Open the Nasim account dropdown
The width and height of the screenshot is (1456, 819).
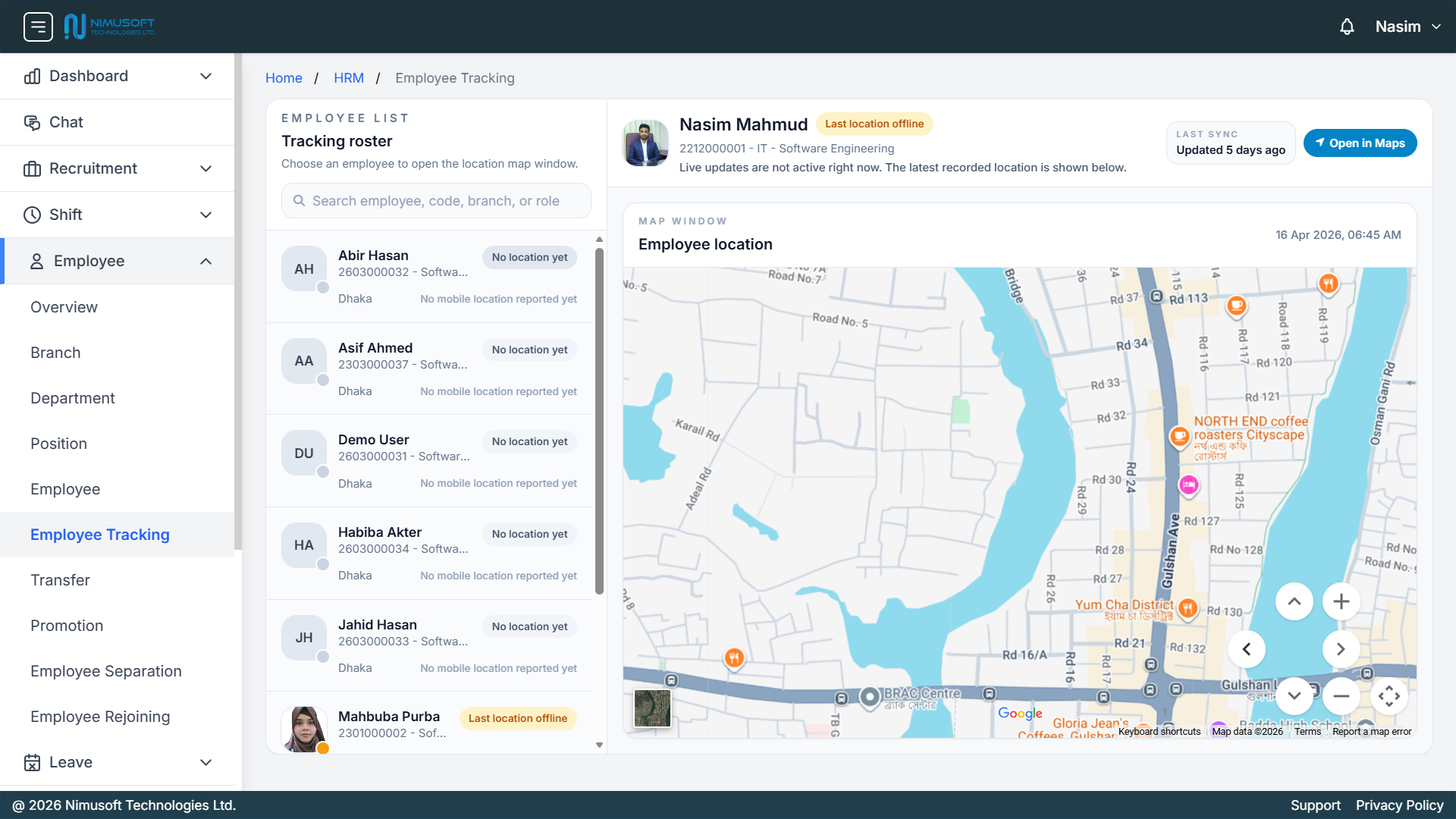1407,26
